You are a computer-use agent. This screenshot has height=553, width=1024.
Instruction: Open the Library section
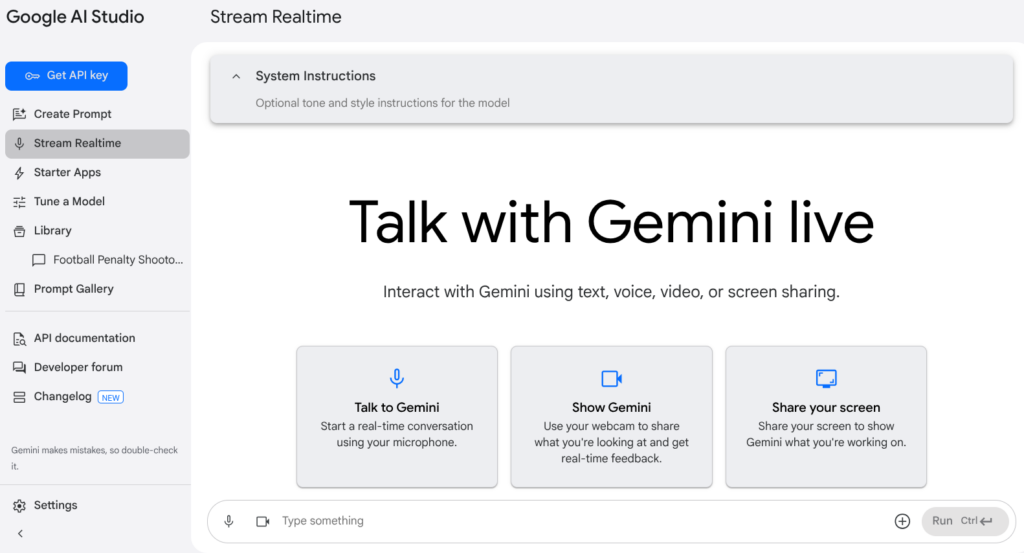pos(97,230)
